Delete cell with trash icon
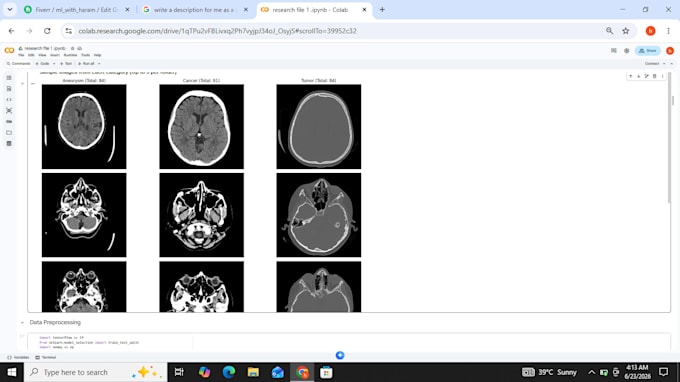Screen dimensions: 680x382 point(655,76)
